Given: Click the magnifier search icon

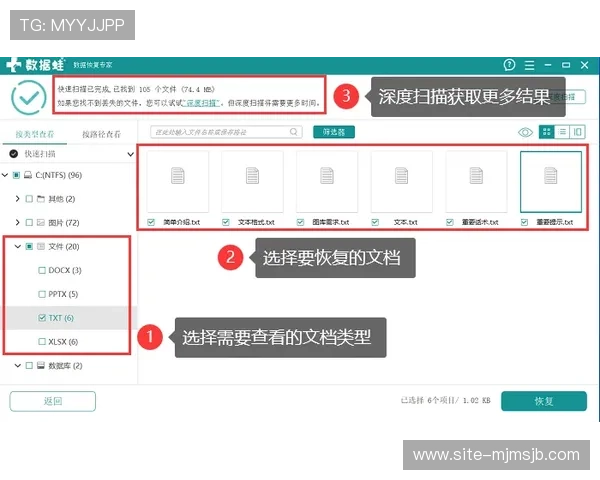Looking at the screenshot, I should tap(293, 132).
